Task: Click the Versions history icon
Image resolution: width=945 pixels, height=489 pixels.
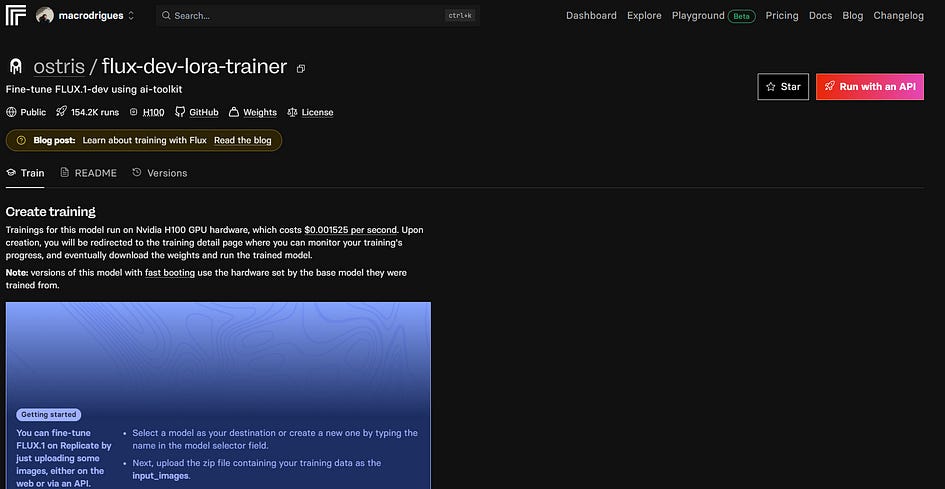Action: click(x=137, y=172)
